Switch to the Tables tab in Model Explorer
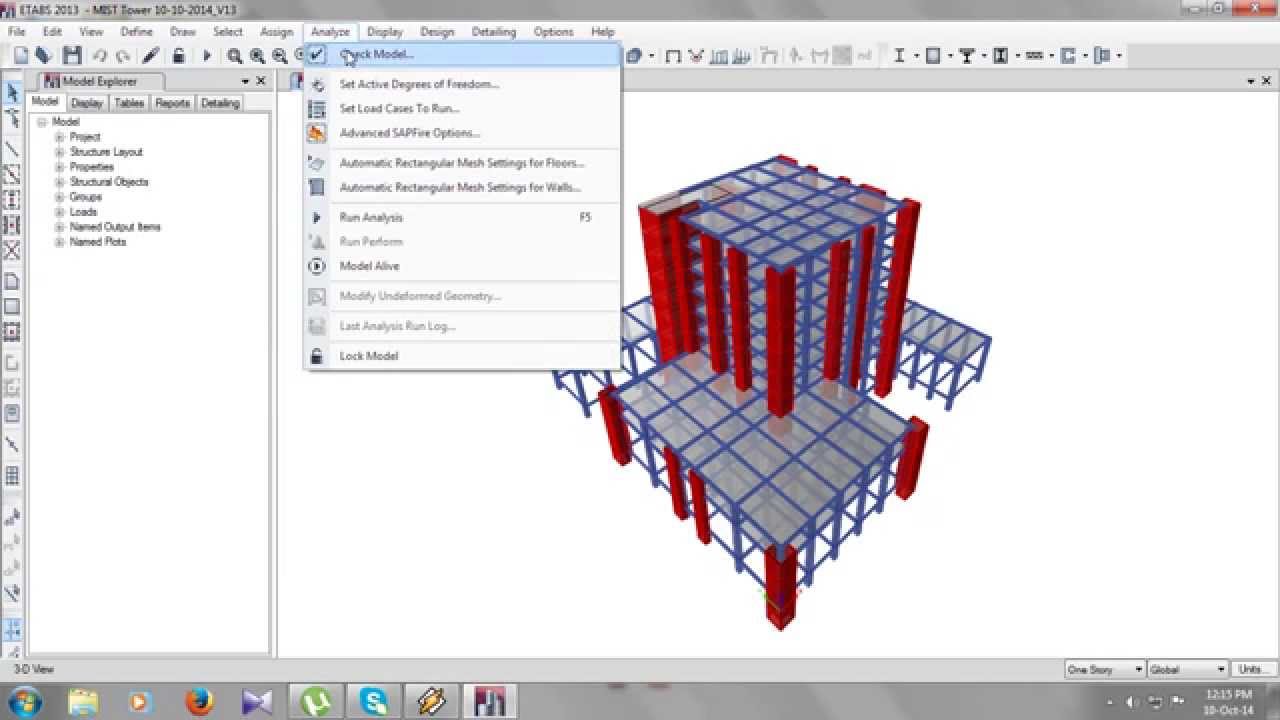This screenshot has height=720, width=1280. [129, 103]
